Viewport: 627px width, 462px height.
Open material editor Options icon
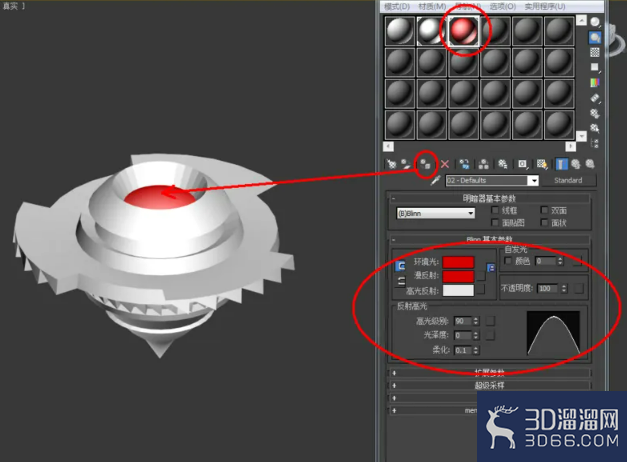coord(595,114)
